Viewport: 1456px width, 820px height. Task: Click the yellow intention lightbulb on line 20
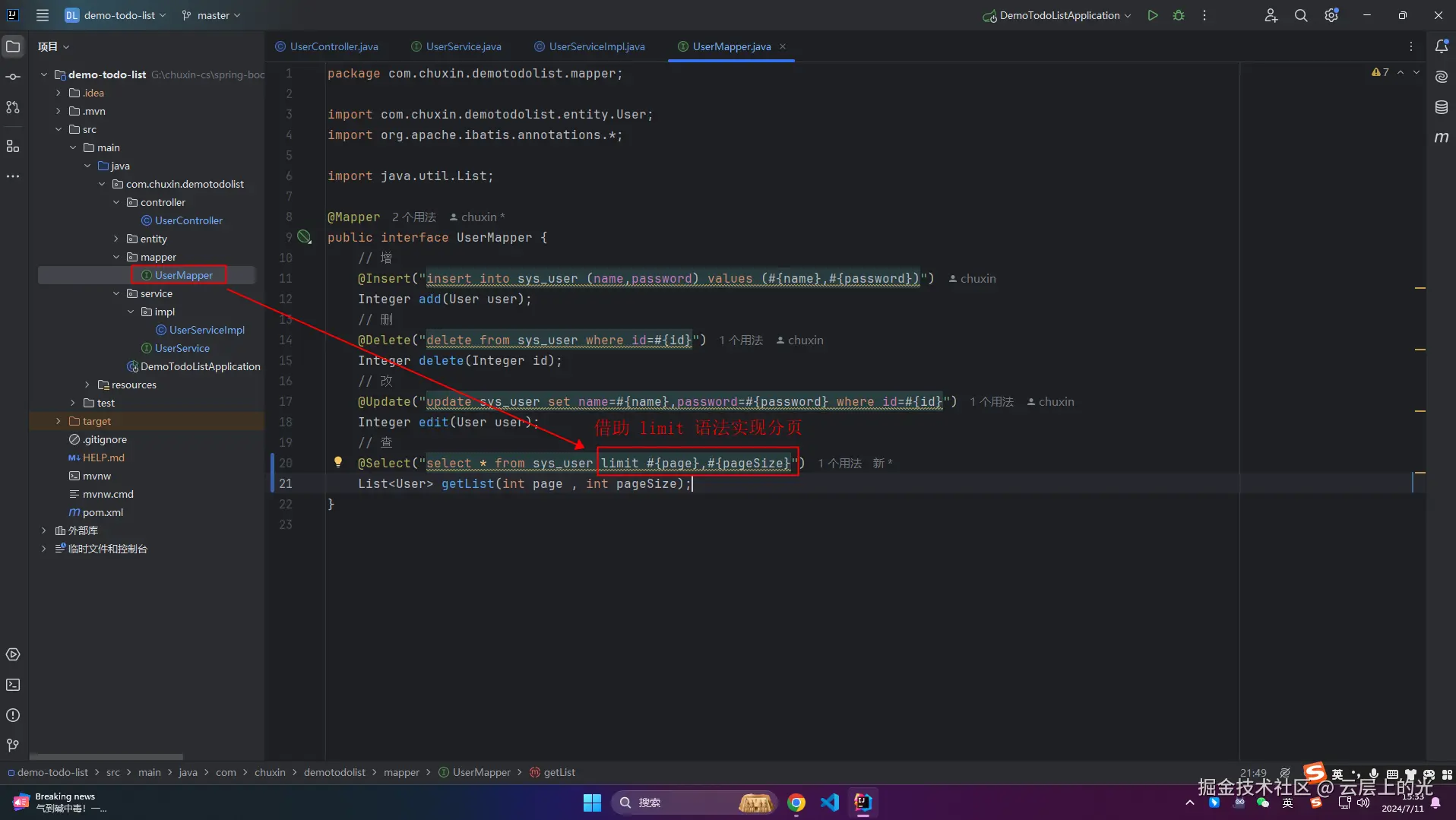coord(338,462)
